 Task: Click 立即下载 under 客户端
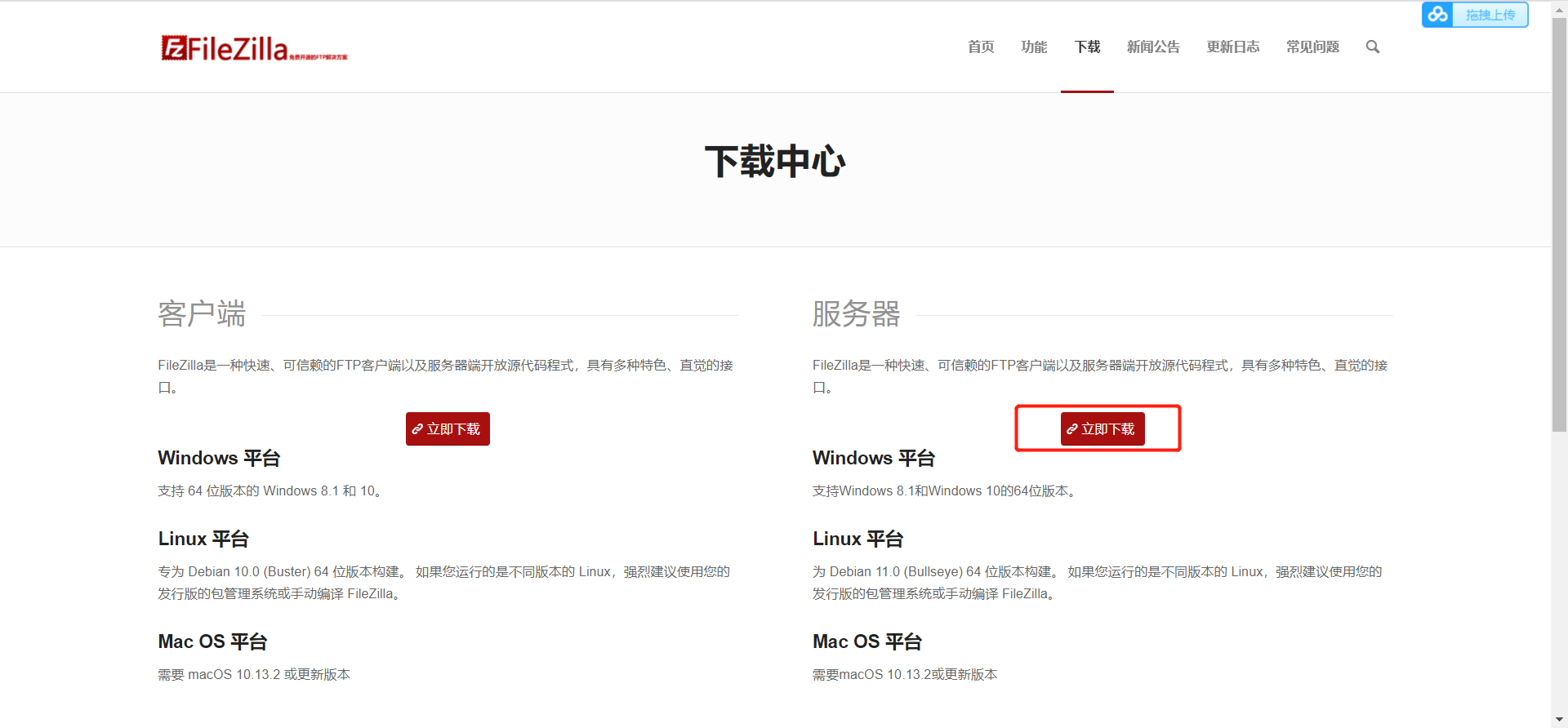coord(448,428)
